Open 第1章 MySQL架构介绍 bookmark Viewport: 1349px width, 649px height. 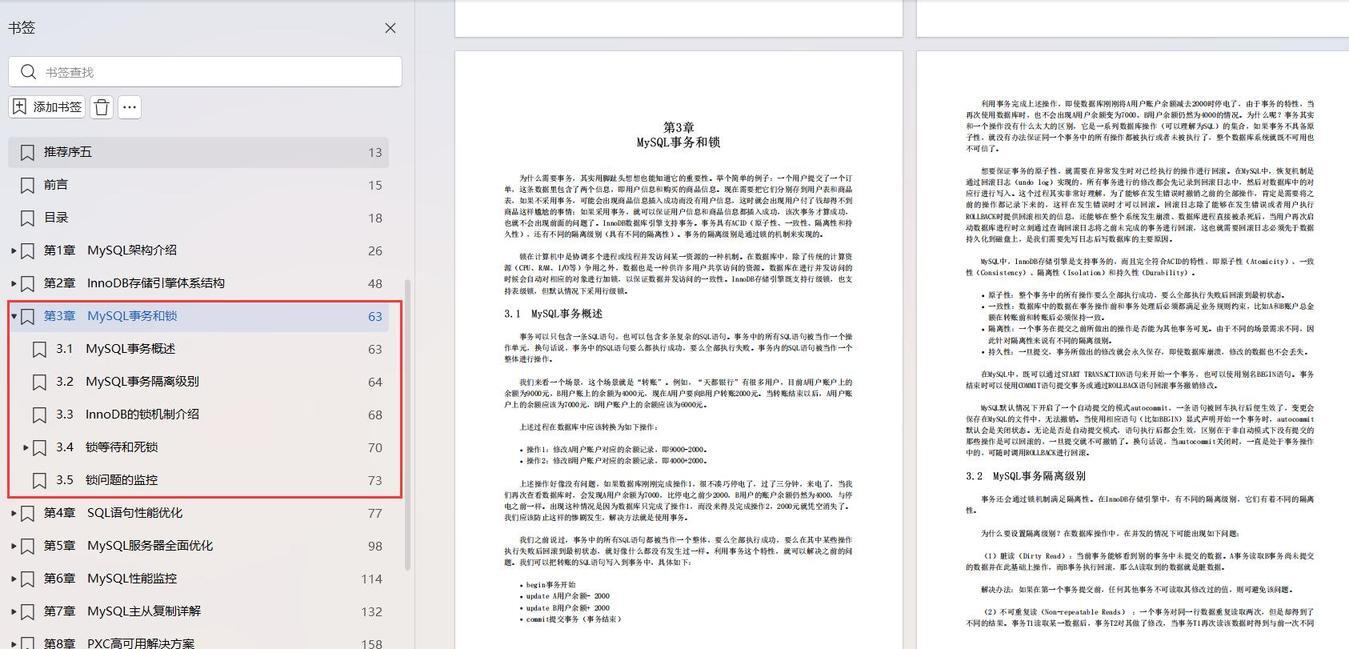110,251
